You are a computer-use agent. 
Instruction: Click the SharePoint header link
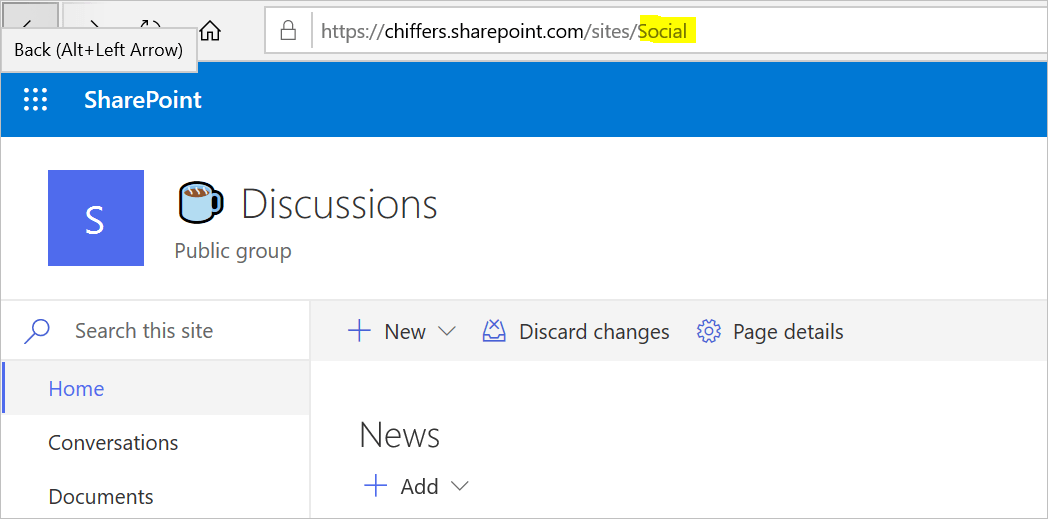(x=142, y=100)
